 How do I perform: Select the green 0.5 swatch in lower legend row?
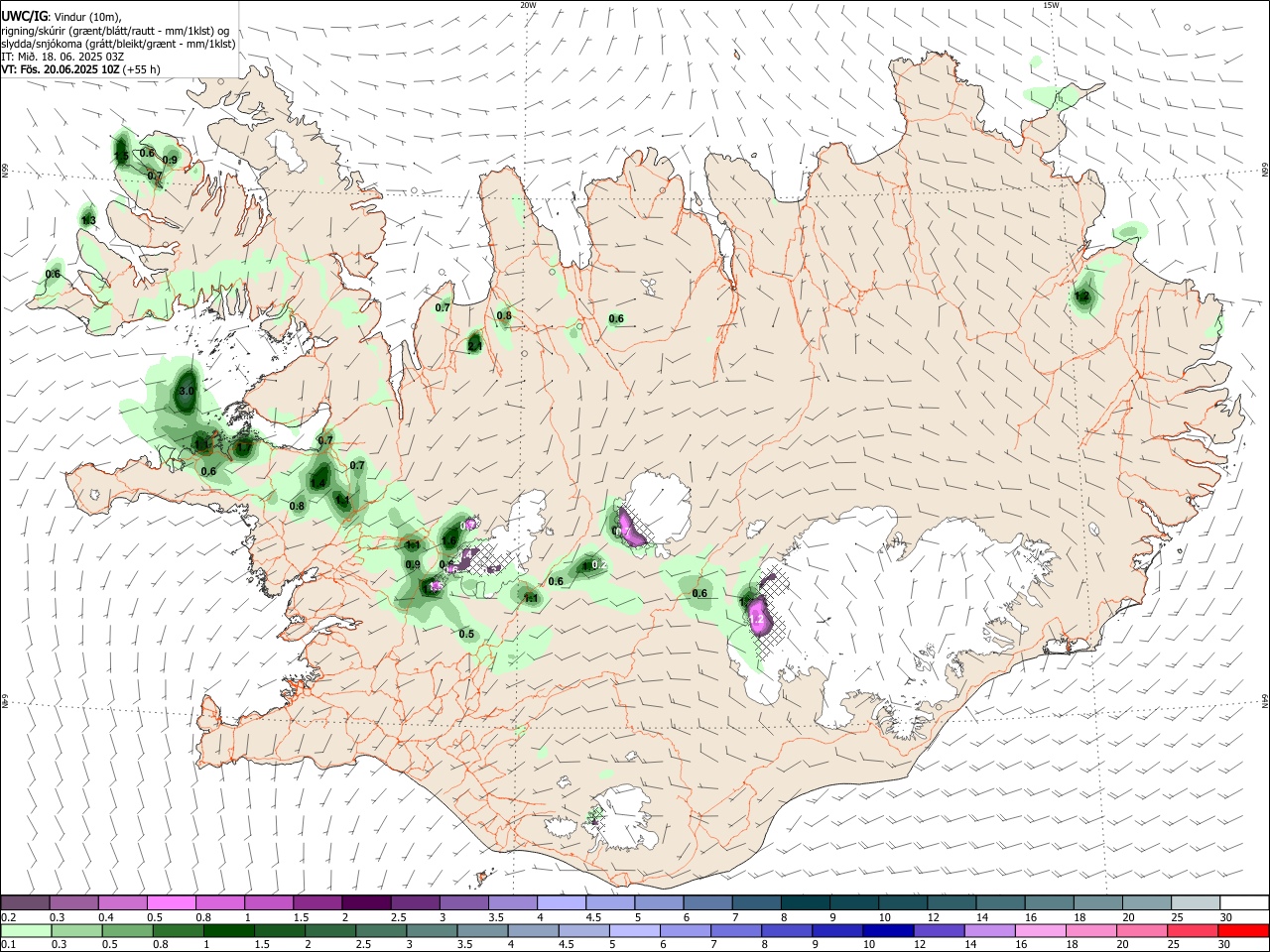[x=127, y=930]
